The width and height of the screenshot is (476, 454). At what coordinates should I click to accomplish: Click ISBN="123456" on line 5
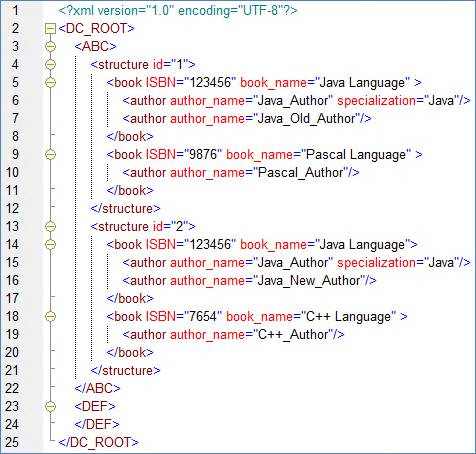pos(191,82)
